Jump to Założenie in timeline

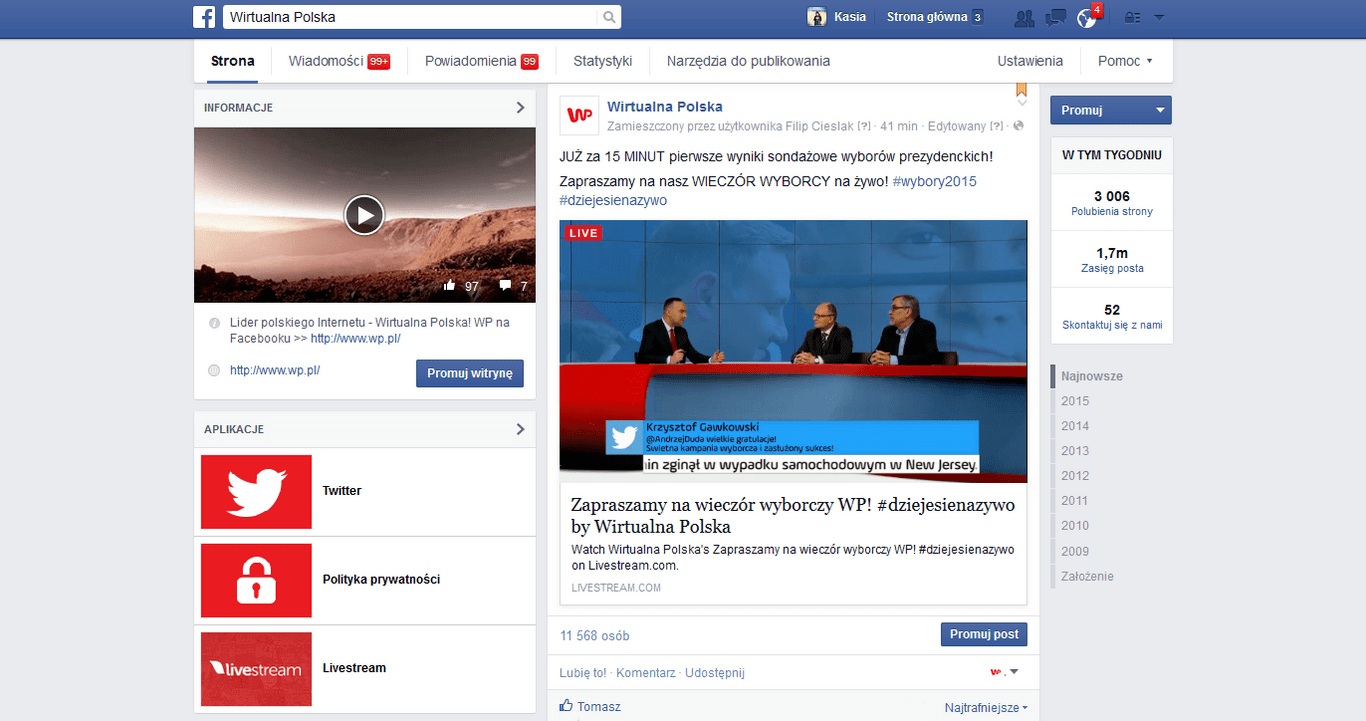tap(1087, 576)
